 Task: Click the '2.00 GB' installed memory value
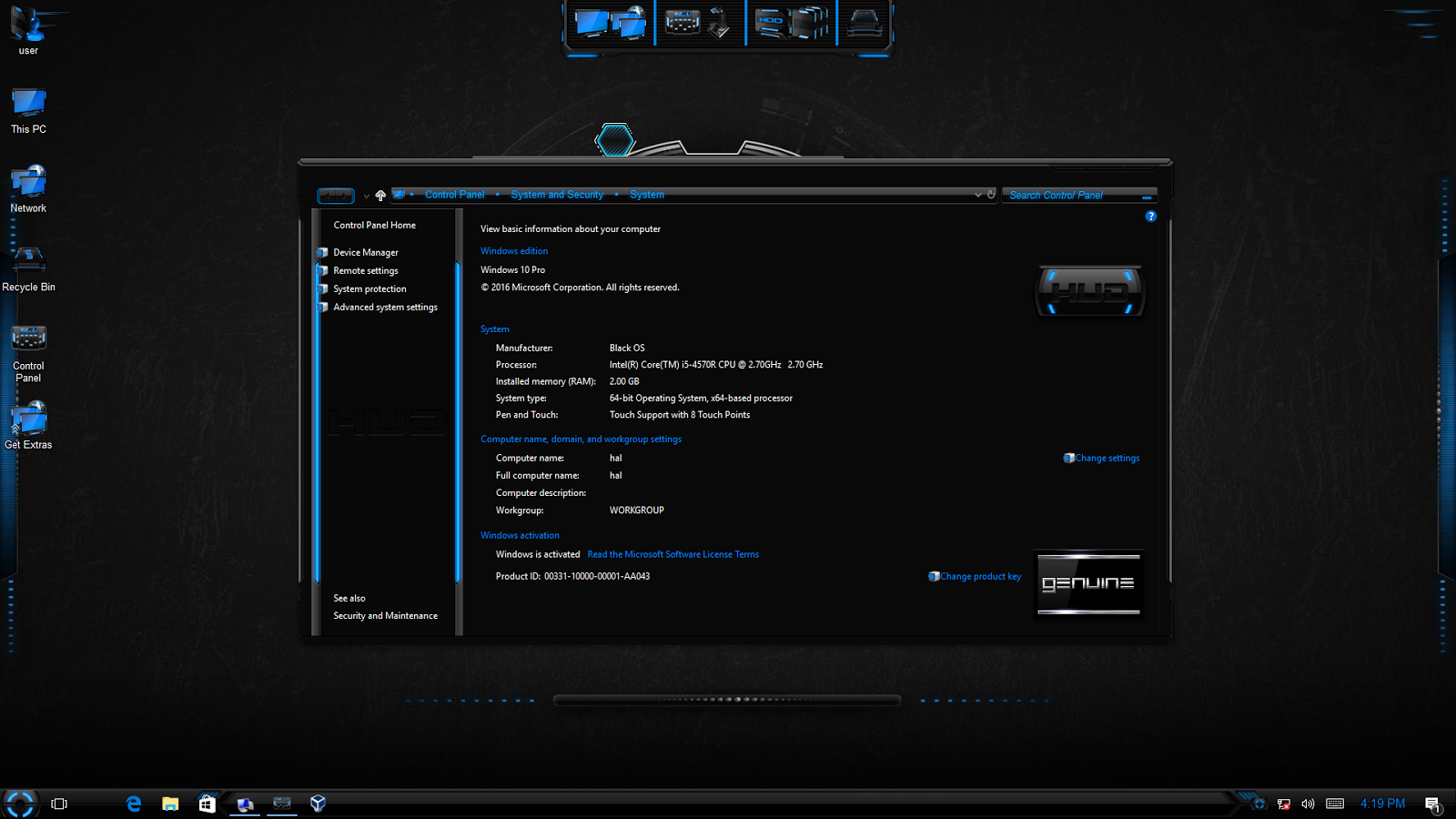tap(624, 381)
